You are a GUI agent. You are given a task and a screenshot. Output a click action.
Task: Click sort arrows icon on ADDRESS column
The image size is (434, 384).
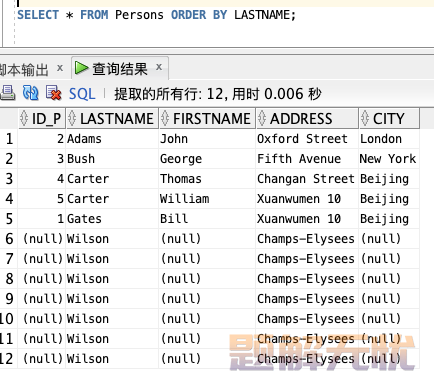point(262,118)
